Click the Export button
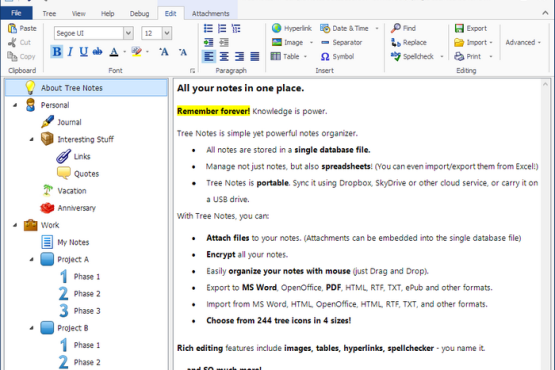 pos(471,28)
